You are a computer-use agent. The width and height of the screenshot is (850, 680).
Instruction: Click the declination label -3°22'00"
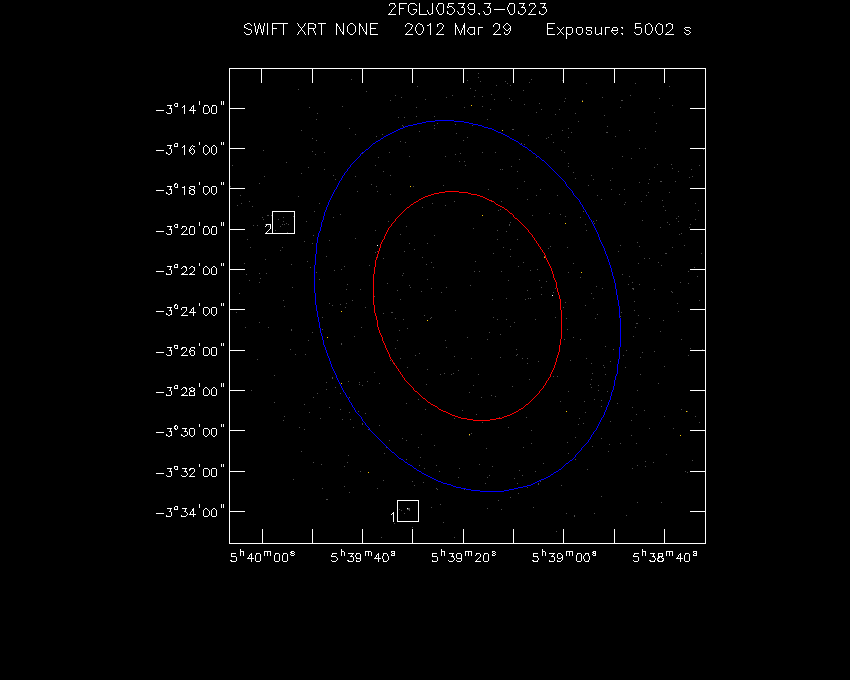tap(190, 270)
